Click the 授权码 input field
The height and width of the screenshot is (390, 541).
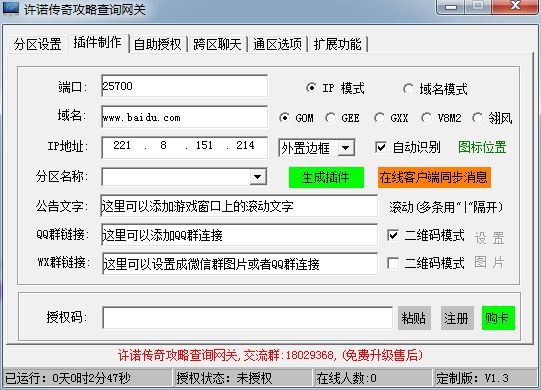(x=247, y=318)
